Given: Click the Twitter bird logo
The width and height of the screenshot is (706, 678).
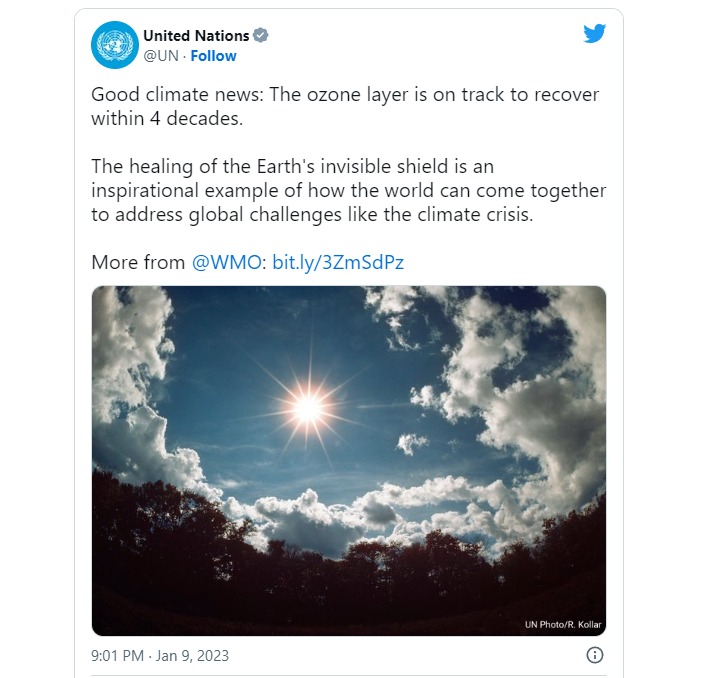Looking at the screenshot, I should [594, 33].
